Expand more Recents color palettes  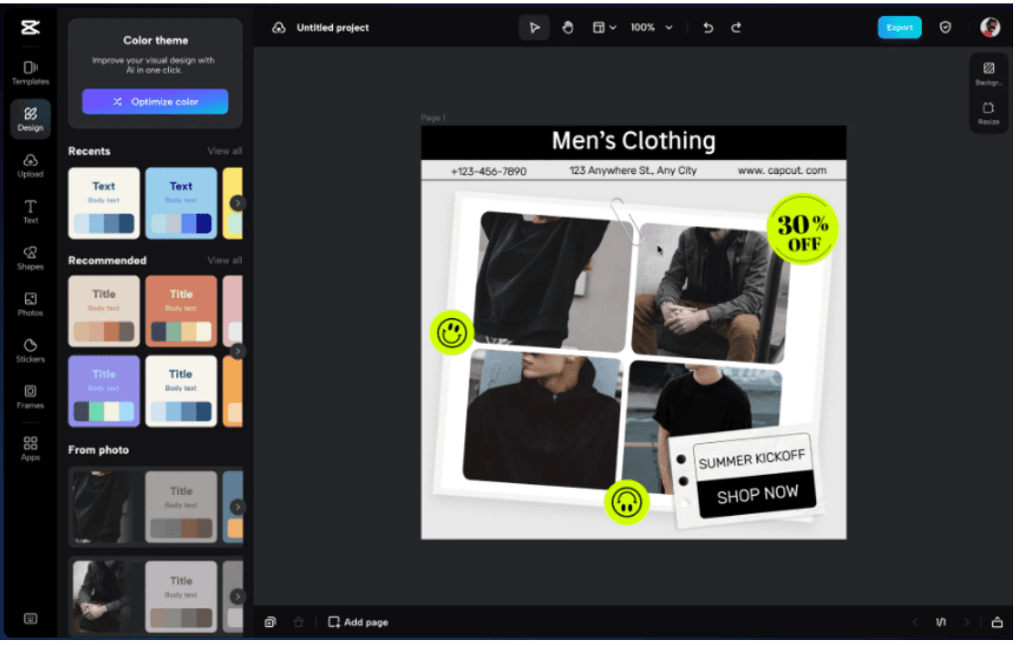[238, 202]
